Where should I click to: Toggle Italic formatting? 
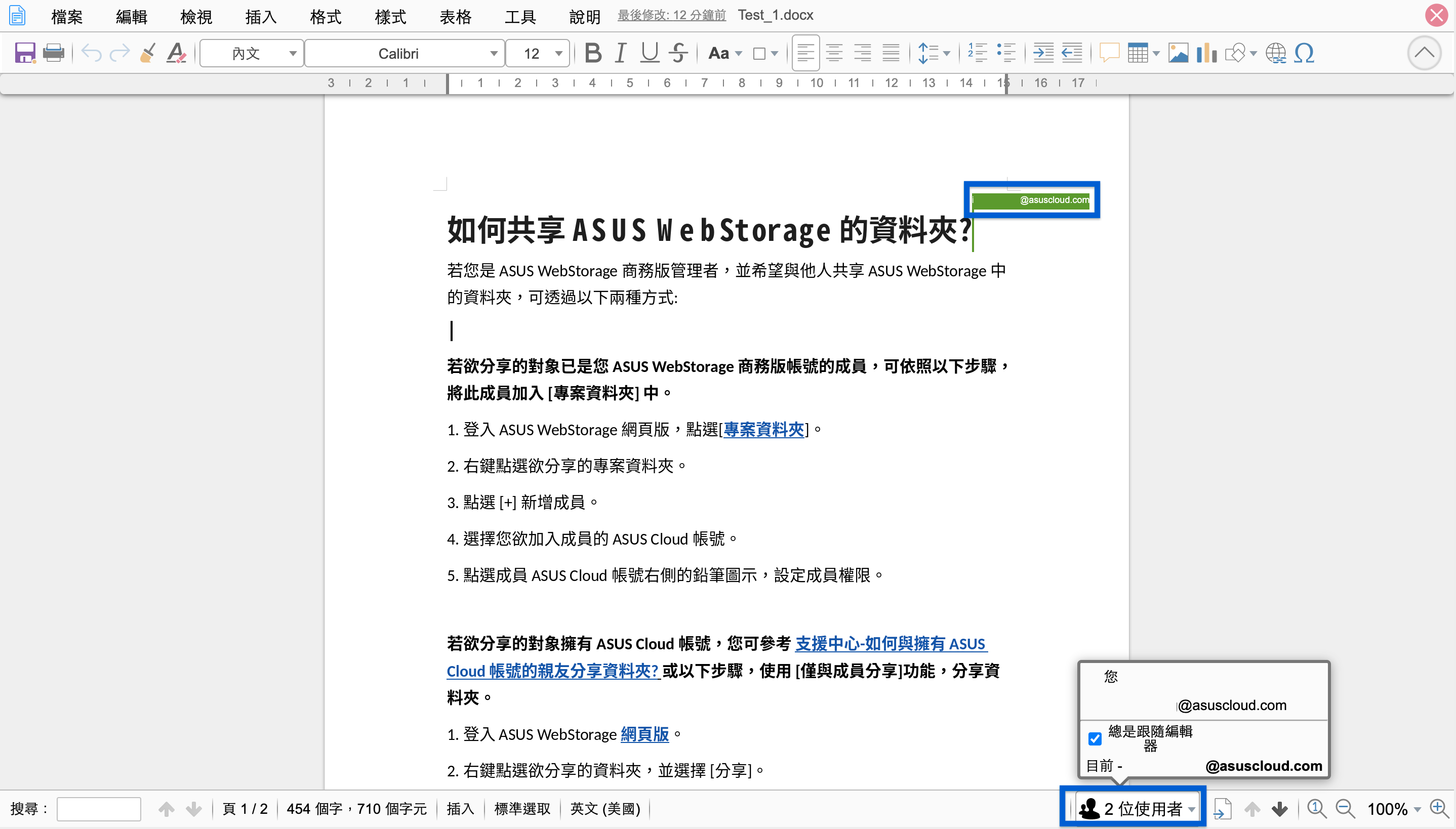pos(621,54)
